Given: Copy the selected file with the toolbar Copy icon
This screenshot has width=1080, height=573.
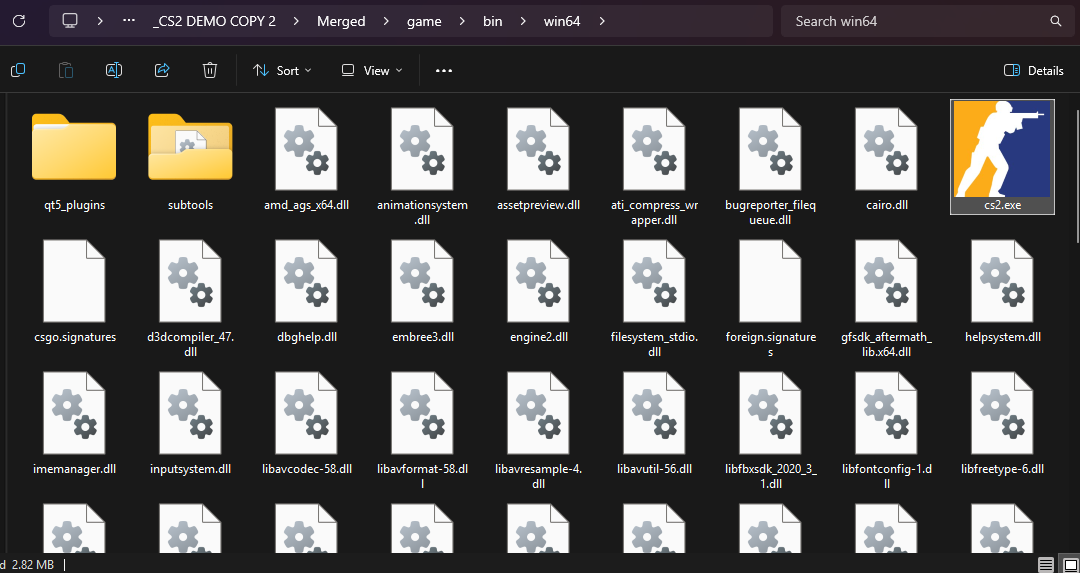Looking at the screenshot, I should click(19, 70).
